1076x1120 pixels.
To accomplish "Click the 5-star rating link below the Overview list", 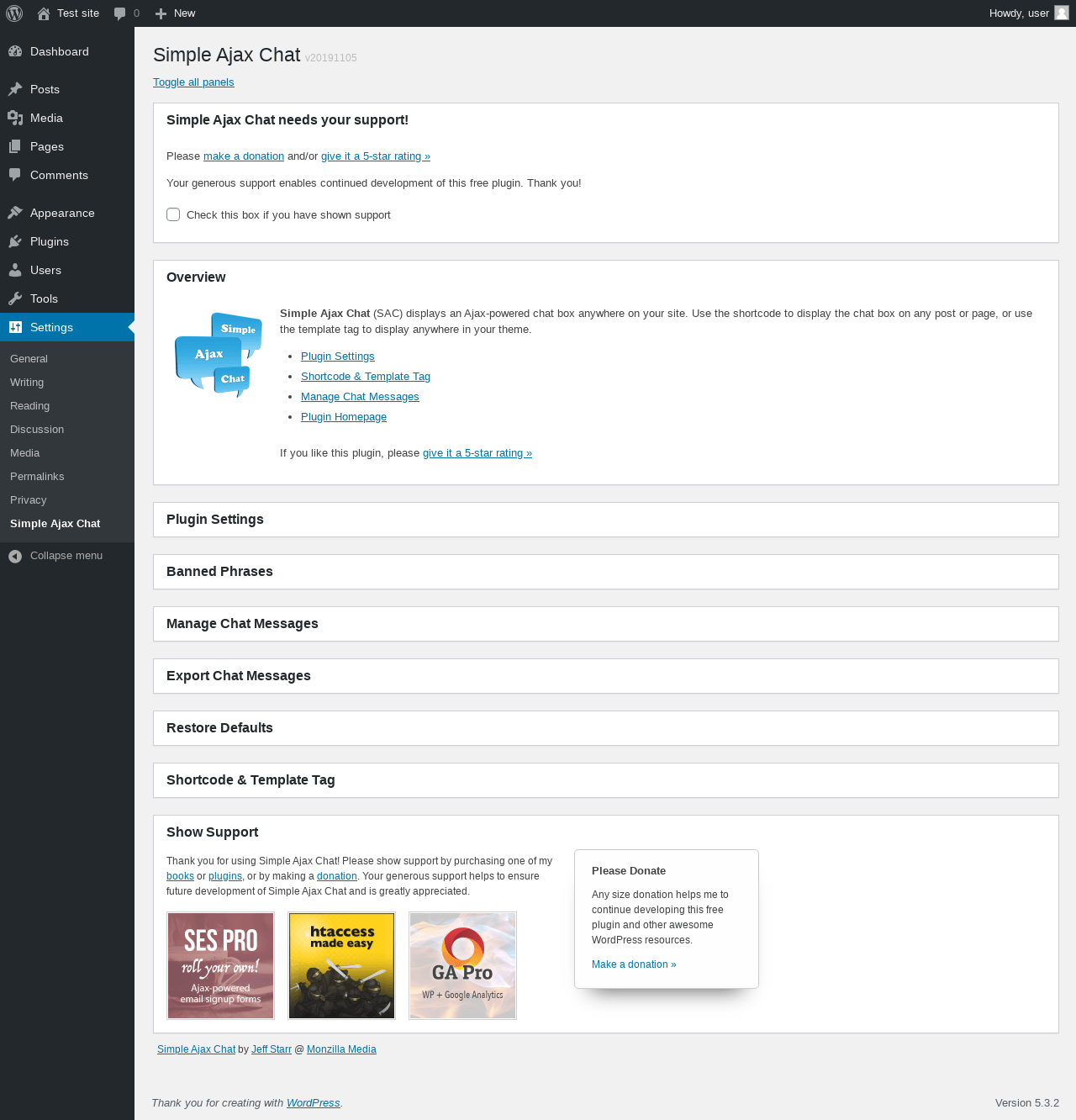I will coord(477,453).
